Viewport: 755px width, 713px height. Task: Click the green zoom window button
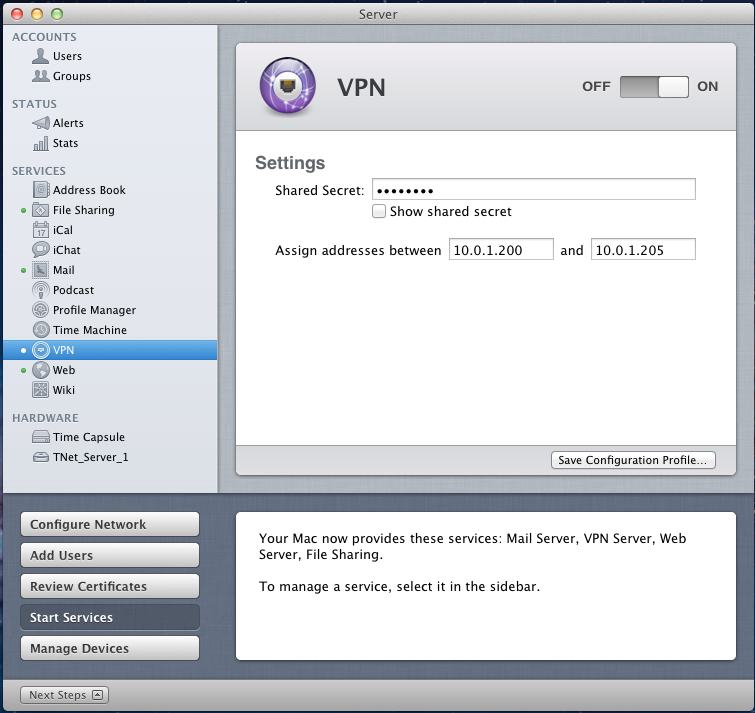[57, 14]
